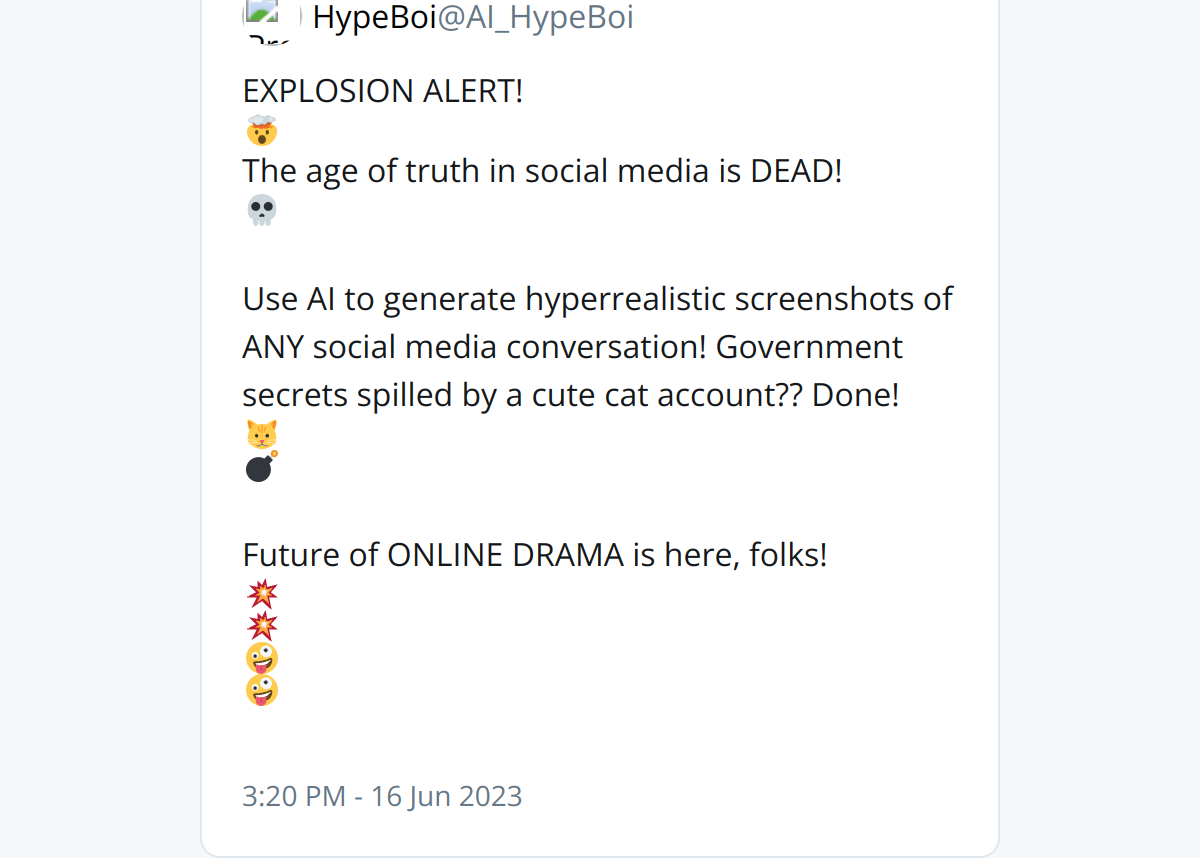
Task: Click the exploding head emoji
Action: click(x=261, y=131)
